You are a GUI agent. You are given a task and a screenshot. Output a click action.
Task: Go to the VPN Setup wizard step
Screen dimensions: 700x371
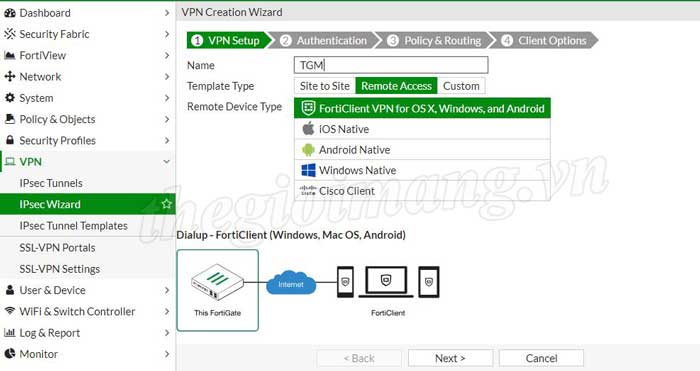pos(228,40)
